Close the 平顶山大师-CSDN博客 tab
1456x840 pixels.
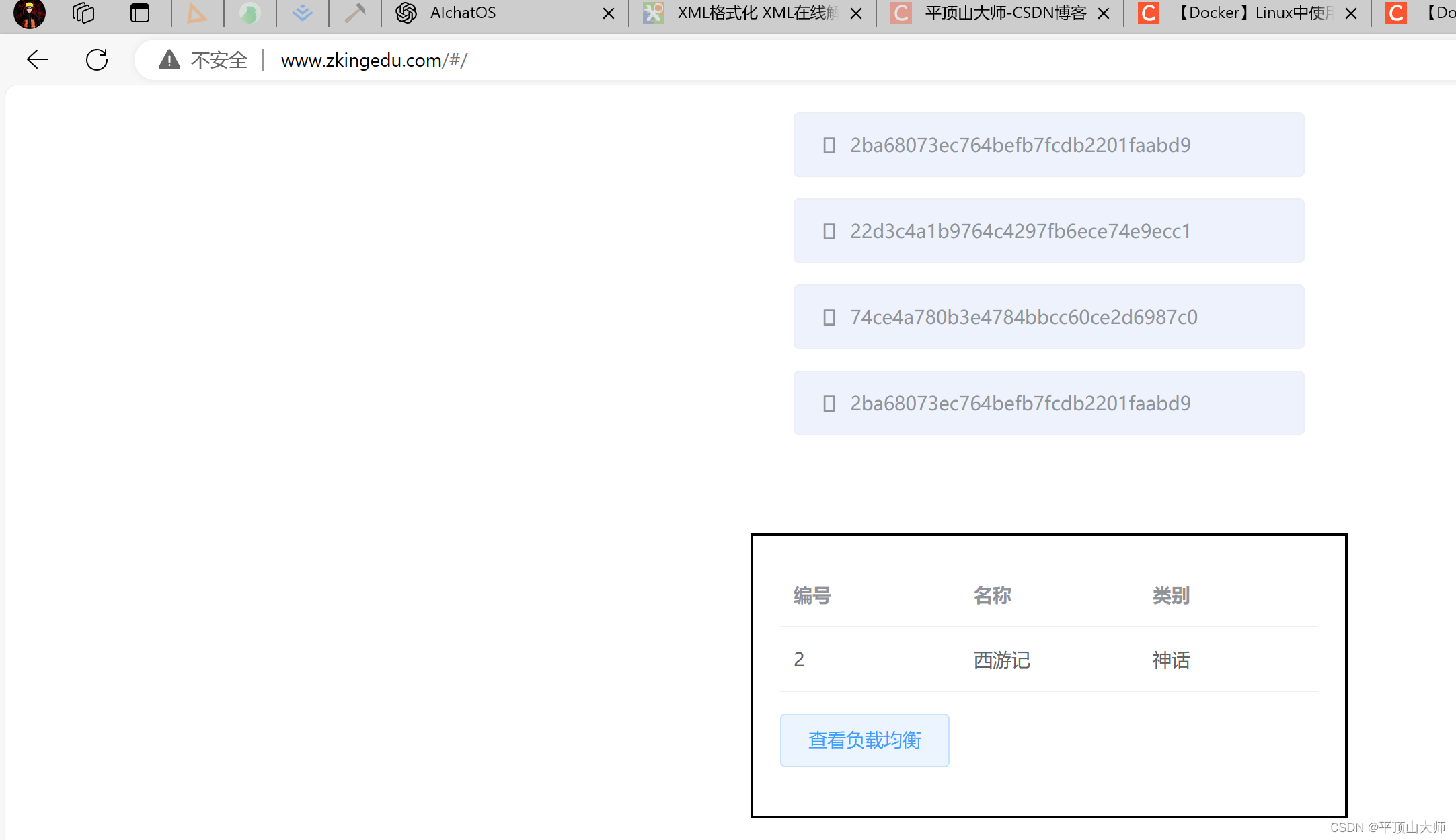point(1104,13)
